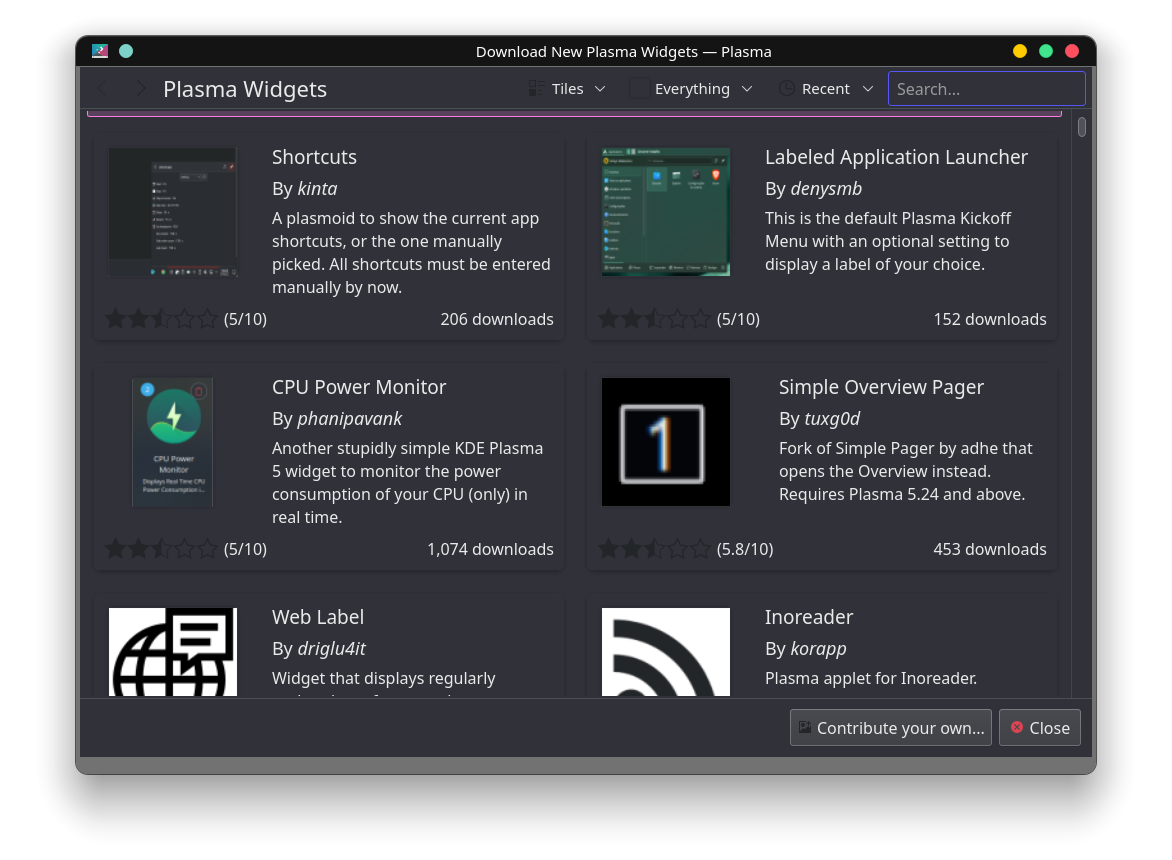Select the Simple Overview Pager title

[x=881, y=387]
